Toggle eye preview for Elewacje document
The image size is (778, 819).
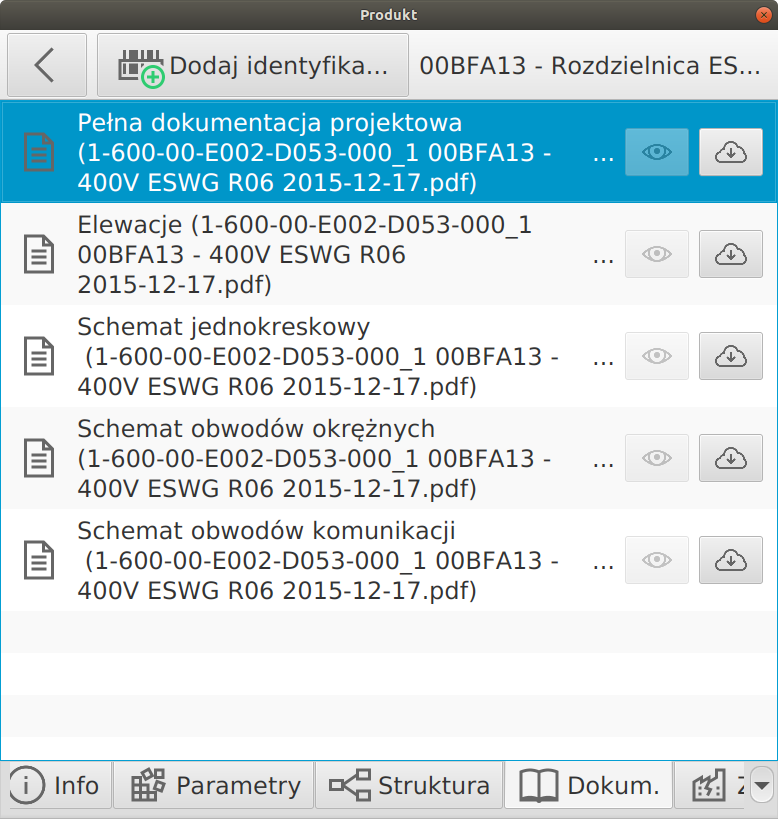click(x=656, y=255)
